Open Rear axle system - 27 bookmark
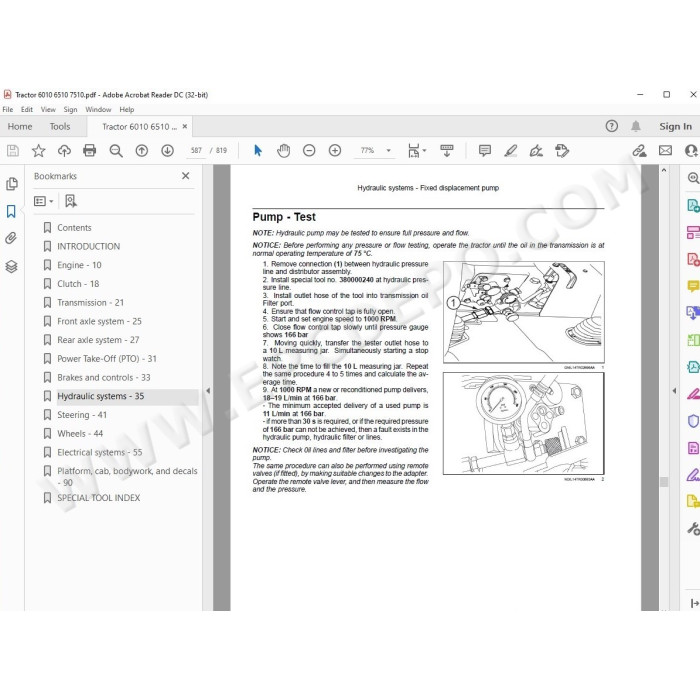The width and height of the screenshot is (700, 700). tap(98, 340)
